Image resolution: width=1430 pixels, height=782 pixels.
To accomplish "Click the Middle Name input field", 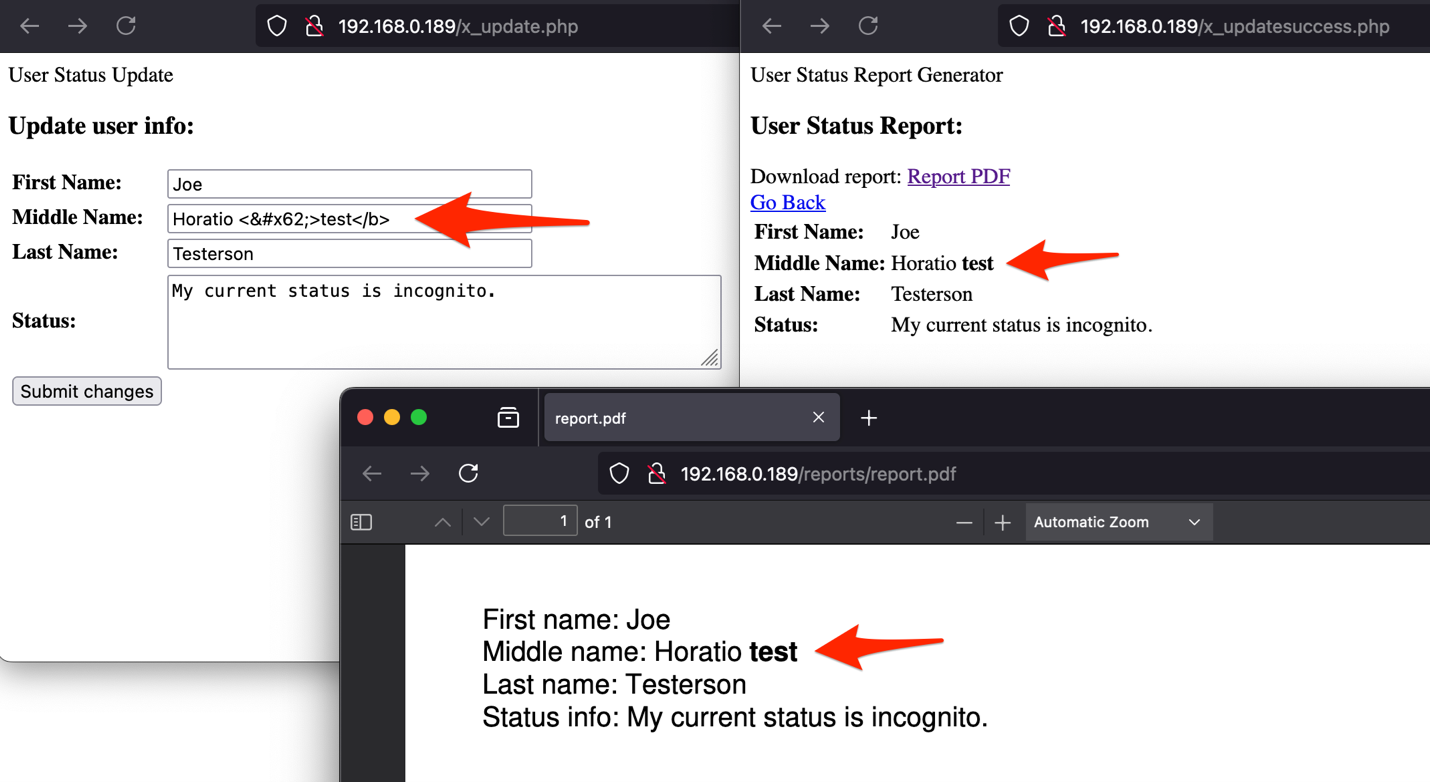I will pyautogui.click(x=349, y=219).
